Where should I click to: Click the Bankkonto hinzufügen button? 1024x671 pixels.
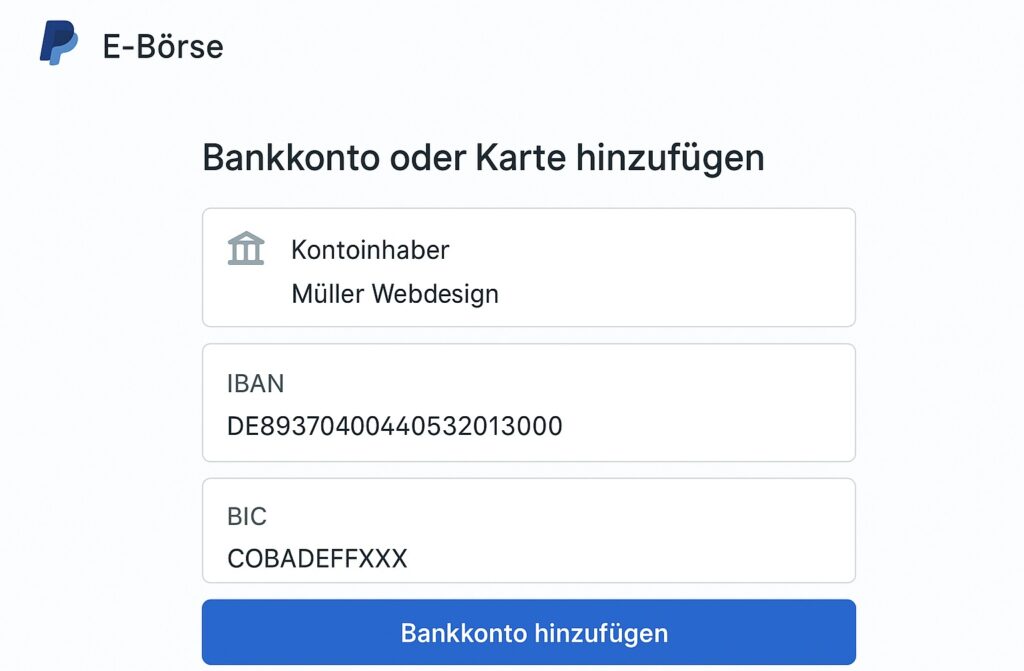tap(529, 632)
